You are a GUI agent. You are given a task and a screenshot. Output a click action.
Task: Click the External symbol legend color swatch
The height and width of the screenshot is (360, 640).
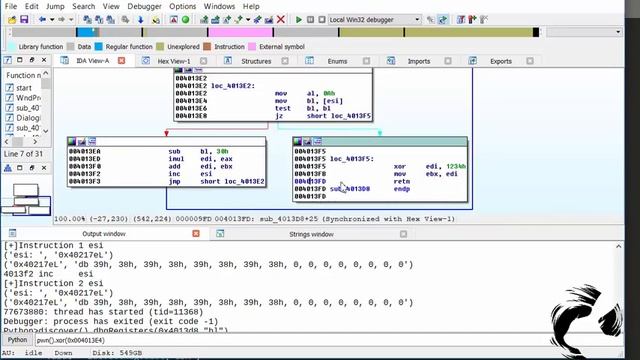252,47
